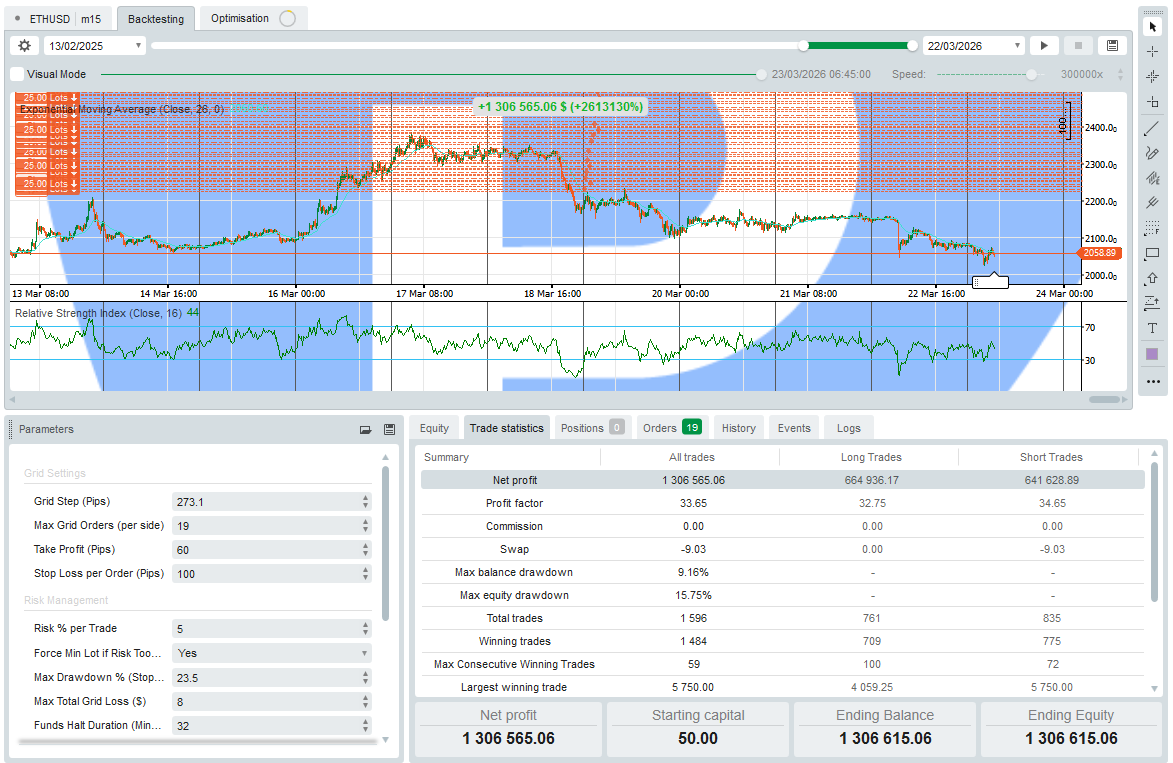Switch to the Optimisation tab
The image size is (1173, 763).
(x=240, y=18)
